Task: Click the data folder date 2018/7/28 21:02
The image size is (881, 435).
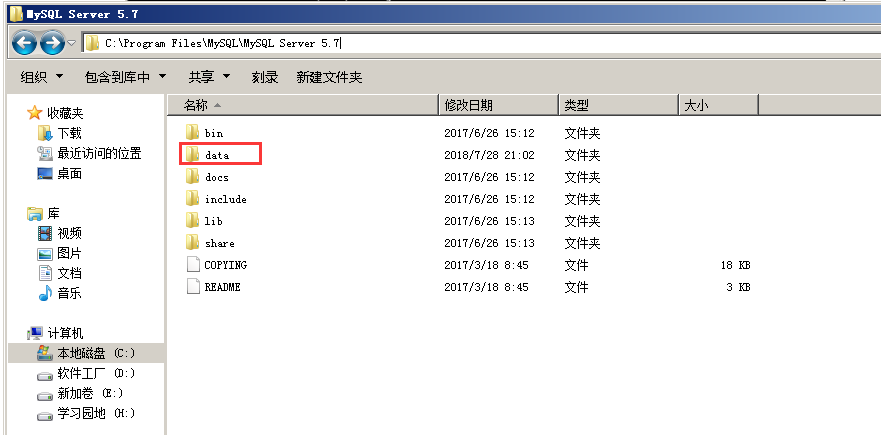Action: [x=489, y=155]
